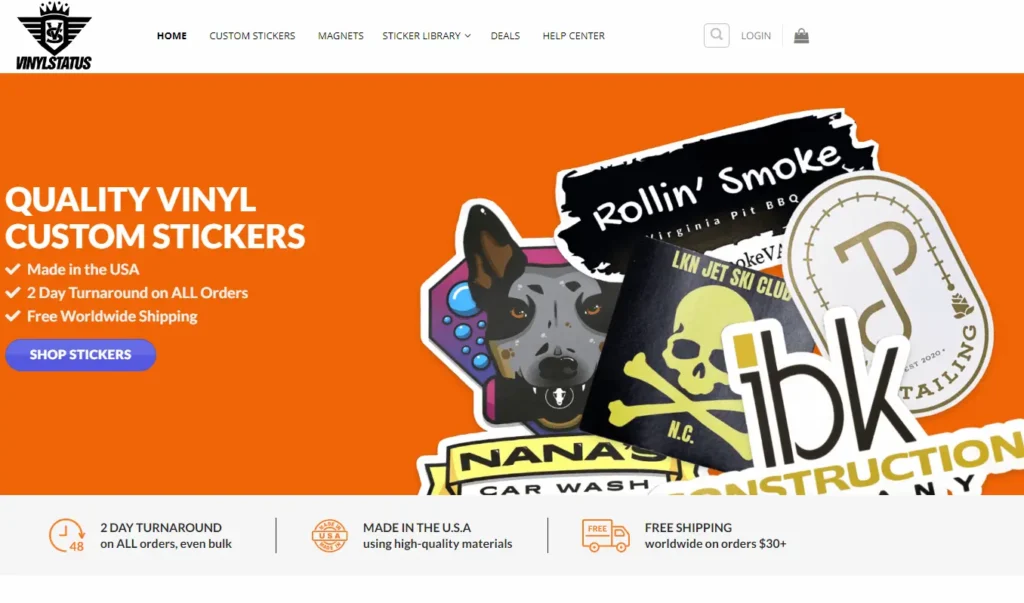Open the search magnifier icon

(x=716, y=35)
